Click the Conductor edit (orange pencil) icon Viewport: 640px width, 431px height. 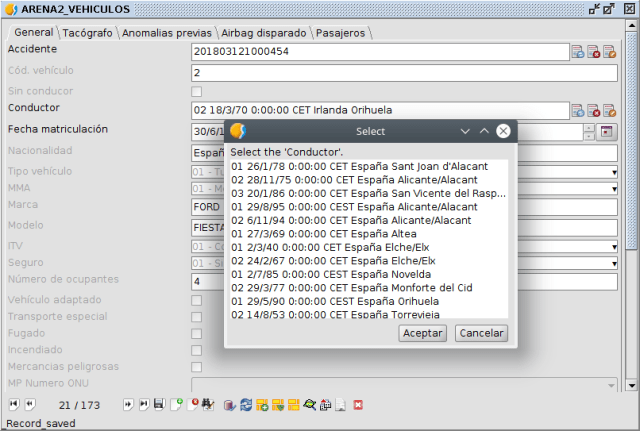click(610, 111)
